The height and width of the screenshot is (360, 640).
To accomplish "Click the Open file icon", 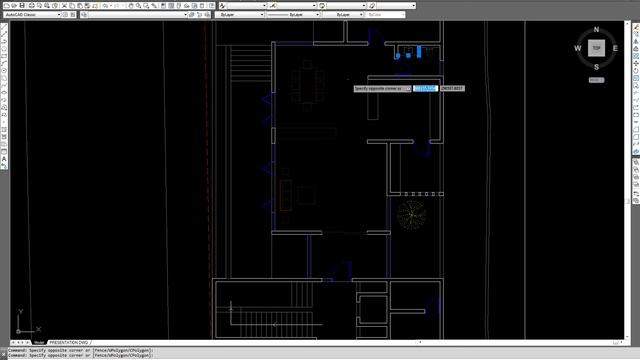I will [x=14, y=6].
